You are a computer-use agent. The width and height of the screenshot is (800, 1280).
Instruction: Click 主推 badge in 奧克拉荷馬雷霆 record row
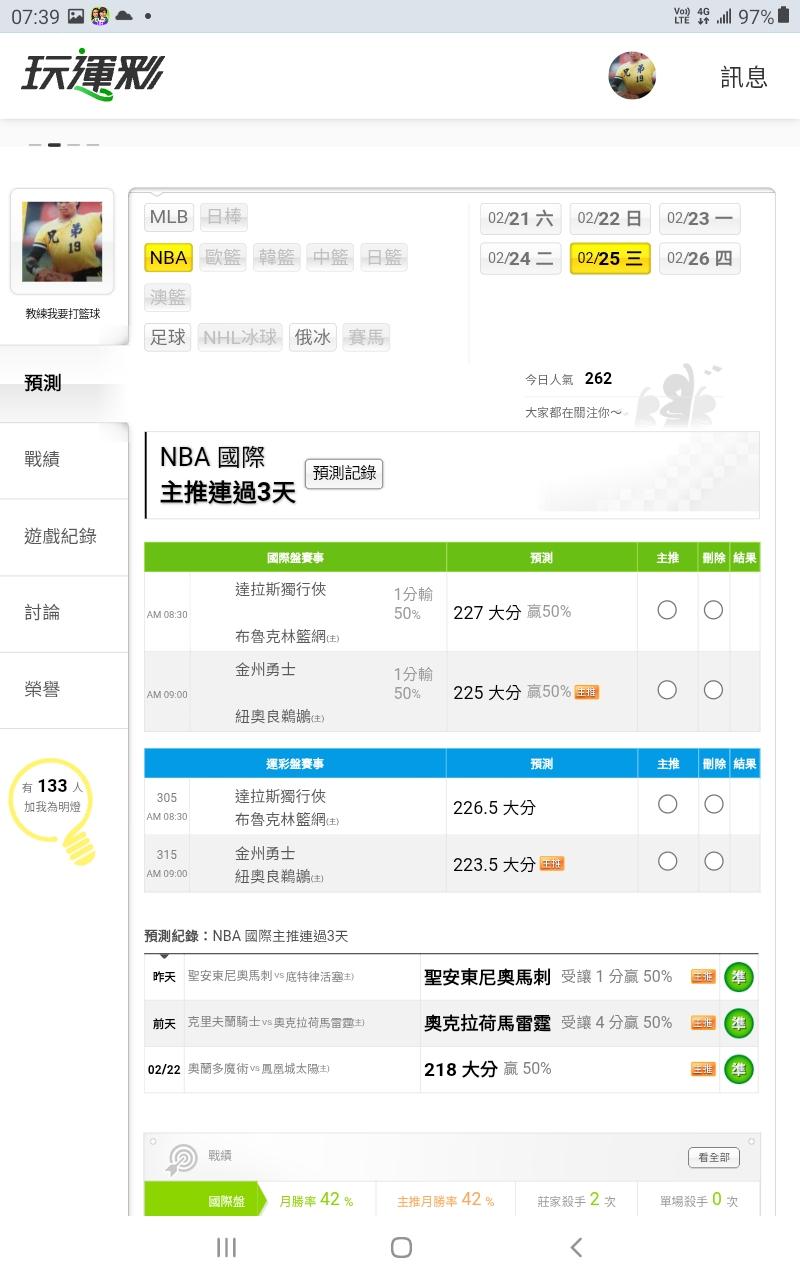[704, 1023]
